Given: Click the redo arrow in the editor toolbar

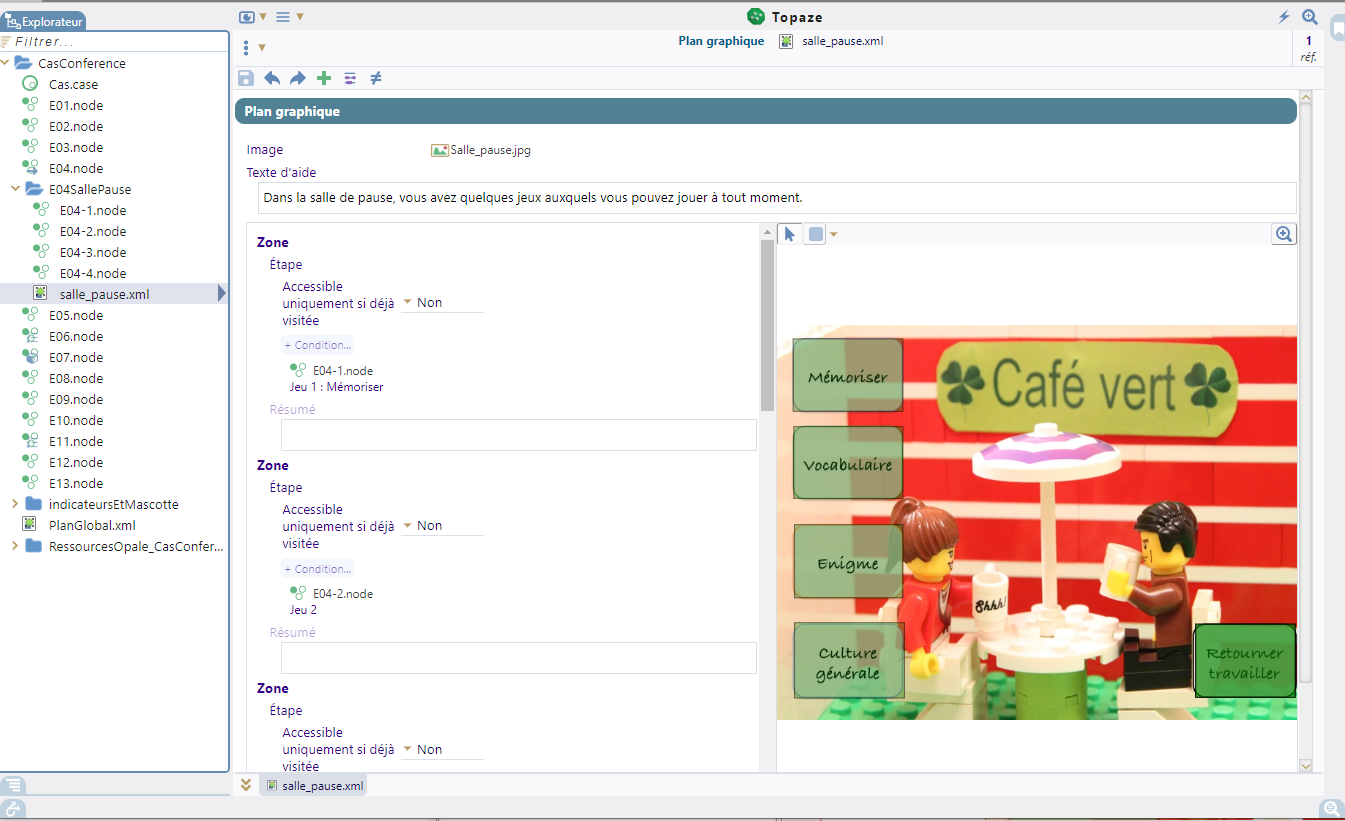Looking at the screenshot, I should [x=297, y=78].
